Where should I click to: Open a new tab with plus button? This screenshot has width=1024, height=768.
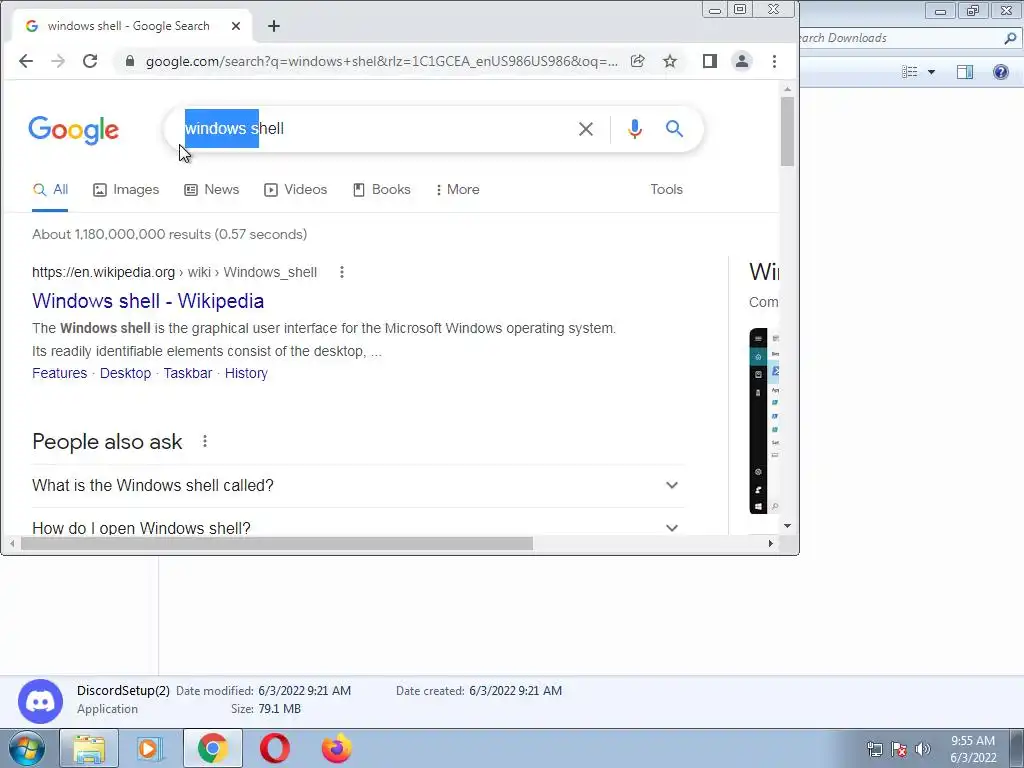(x=274, y=26)
